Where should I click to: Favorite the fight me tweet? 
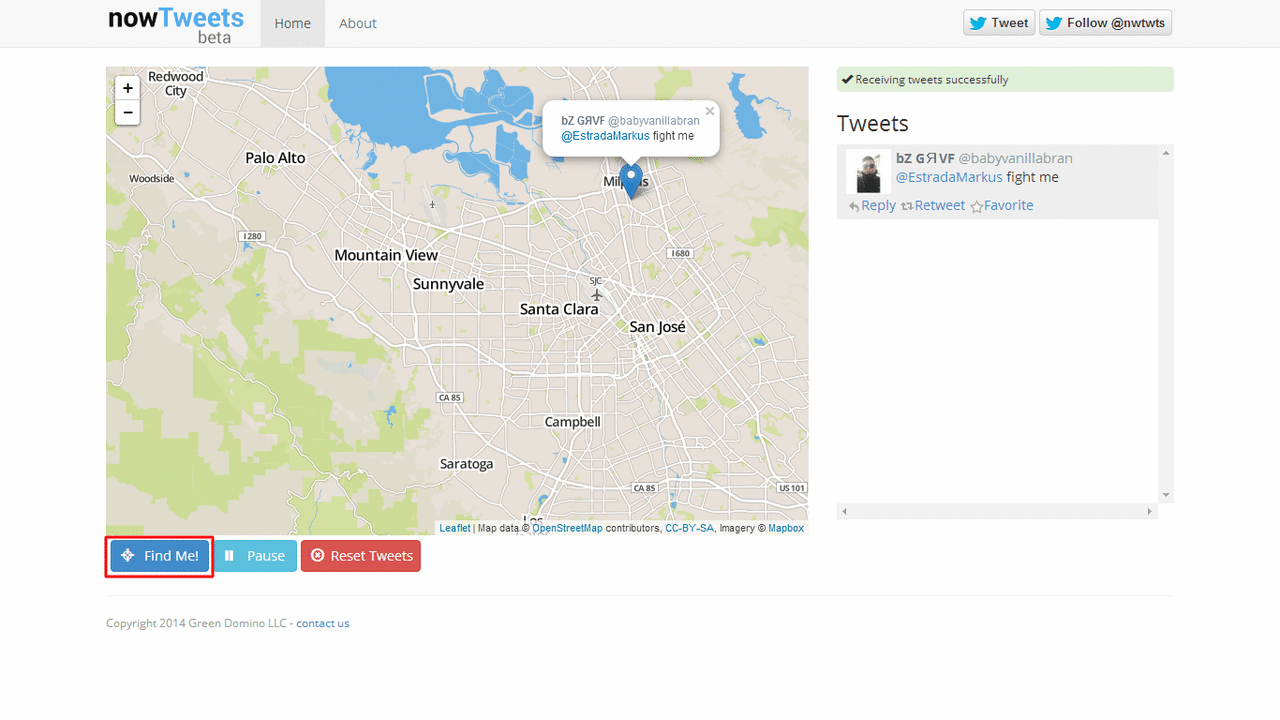point(1002,205)
